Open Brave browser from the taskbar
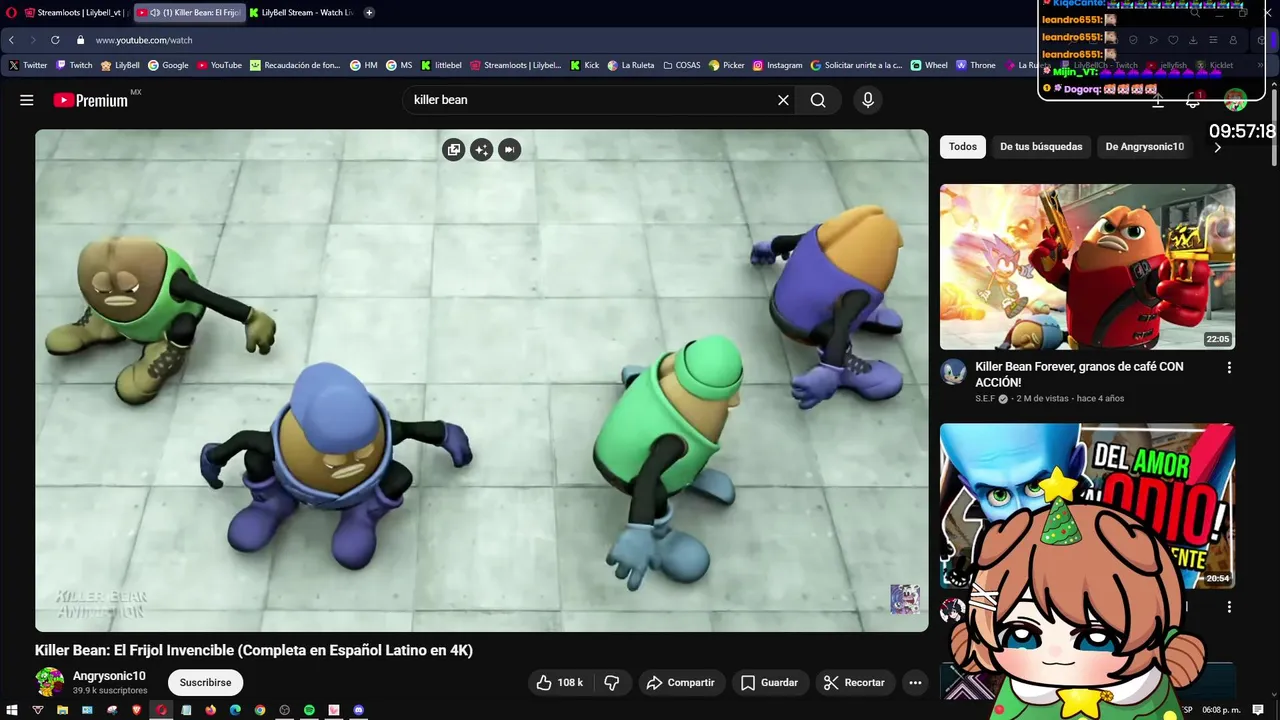The image size is (1280, 720). pos(136,710)
